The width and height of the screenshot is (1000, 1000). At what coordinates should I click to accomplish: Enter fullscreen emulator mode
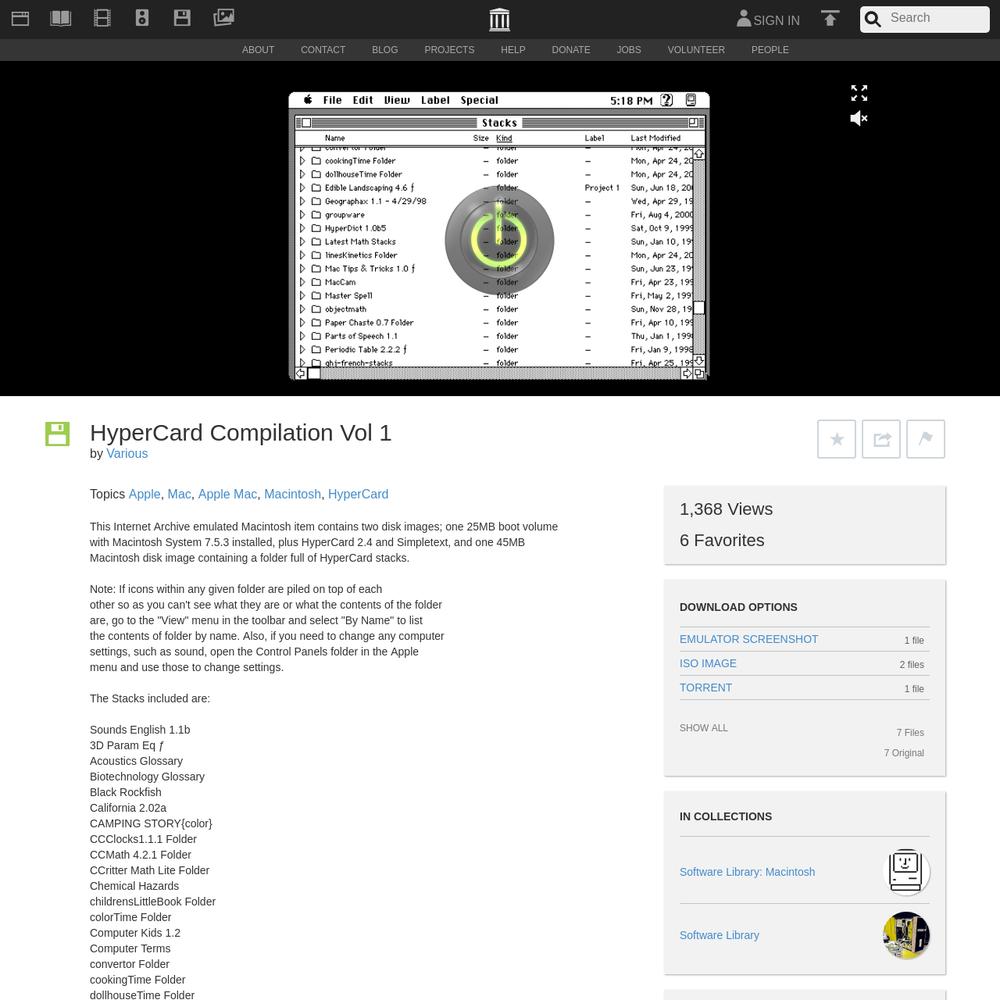pos(859,93)
